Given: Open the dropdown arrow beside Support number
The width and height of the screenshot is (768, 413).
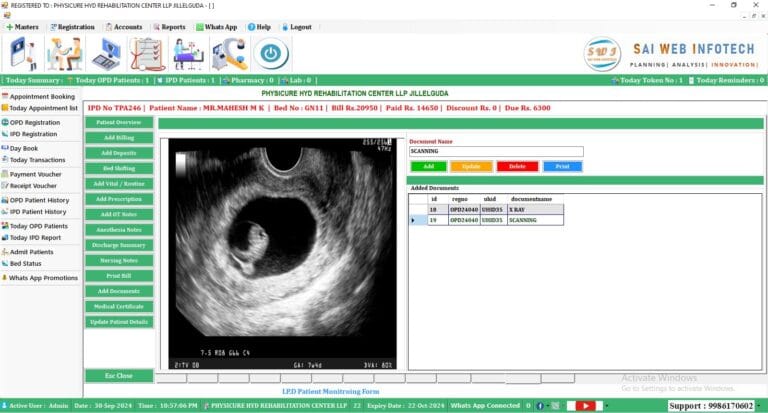Looking at the screenshot, I should pyautogui.click(x=760, y=406).
